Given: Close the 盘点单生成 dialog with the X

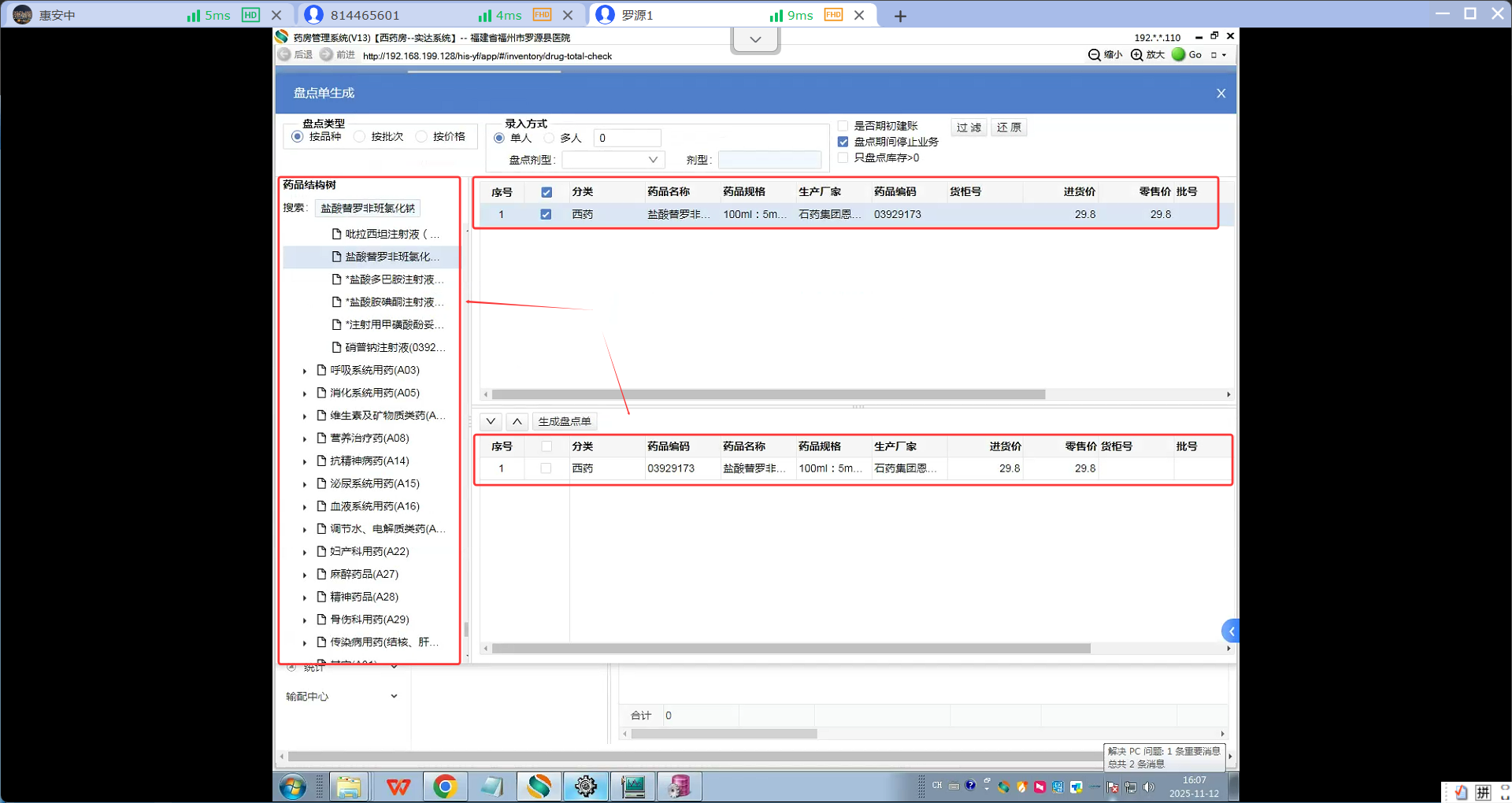Looking at the screenshot, I should pyautogui.click(x=1221, y=93).
